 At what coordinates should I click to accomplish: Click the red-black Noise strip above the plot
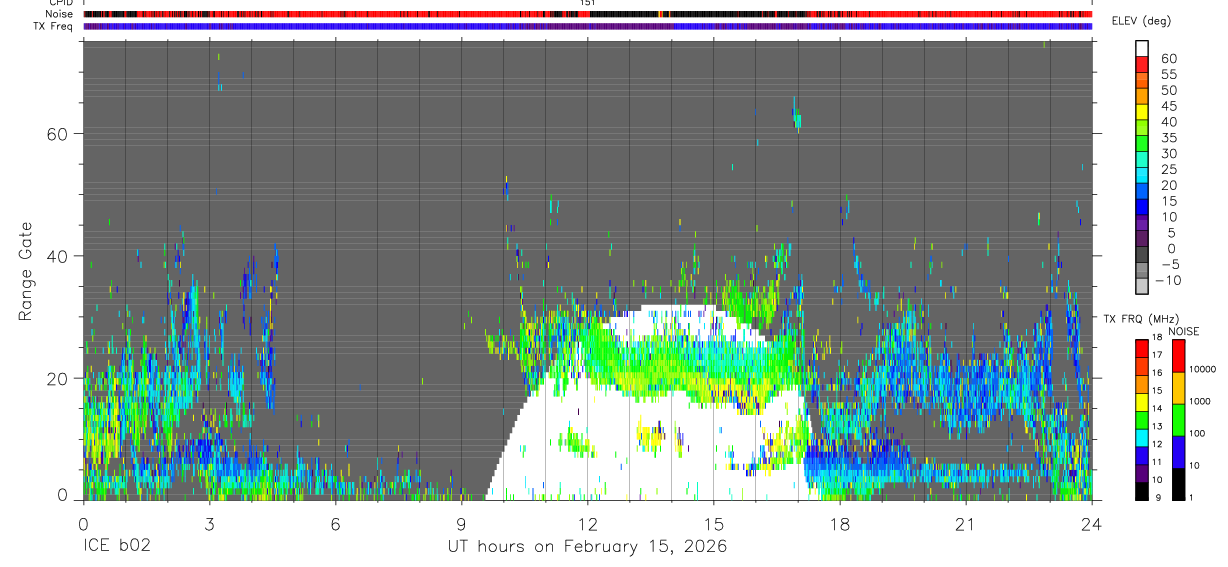pos(587,14)
